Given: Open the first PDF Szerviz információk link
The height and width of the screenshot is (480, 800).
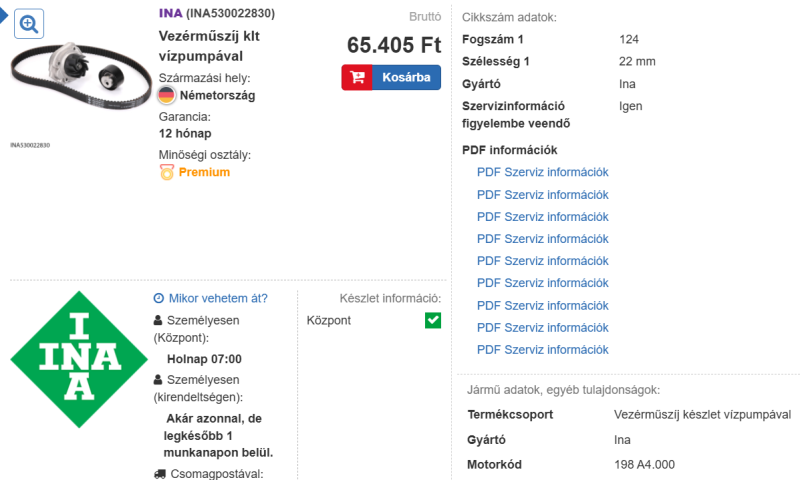Looking at the screenshot, I should 542,172.
